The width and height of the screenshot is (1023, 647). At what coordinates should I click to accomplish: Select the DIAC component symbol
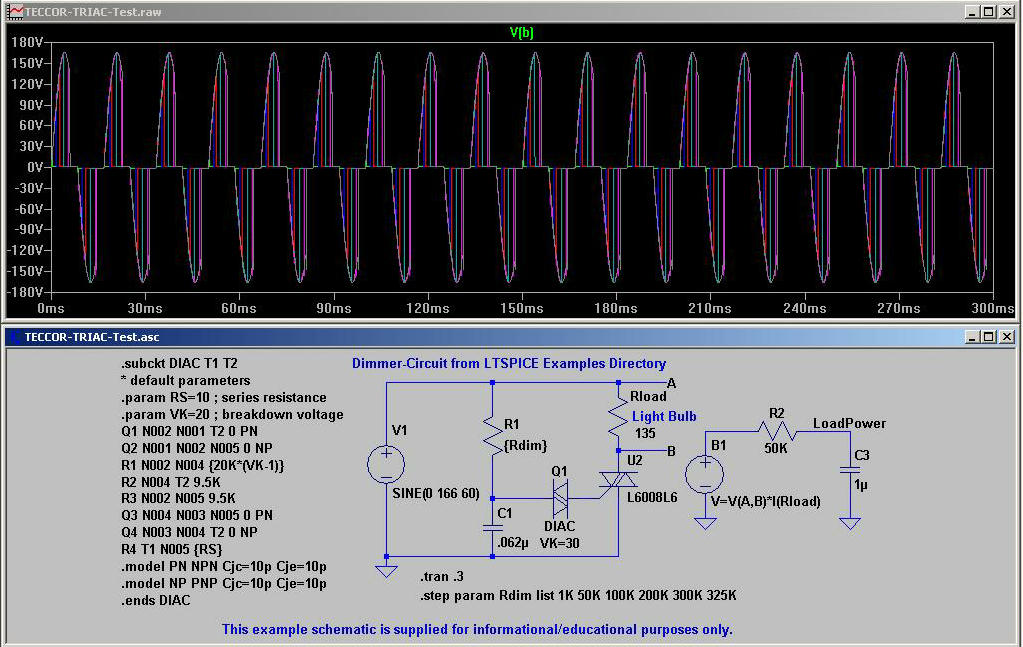pyautogui.click(x=560, y=499)
